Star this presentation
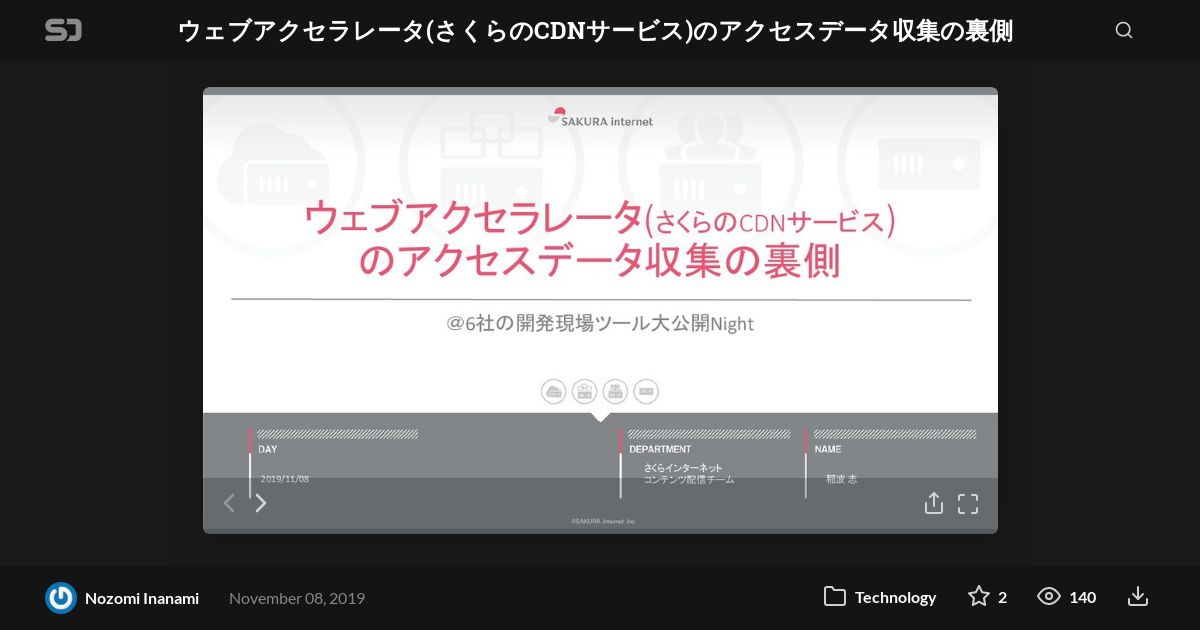The height and width of the screenshot is (630, 1200). point(978,597)
